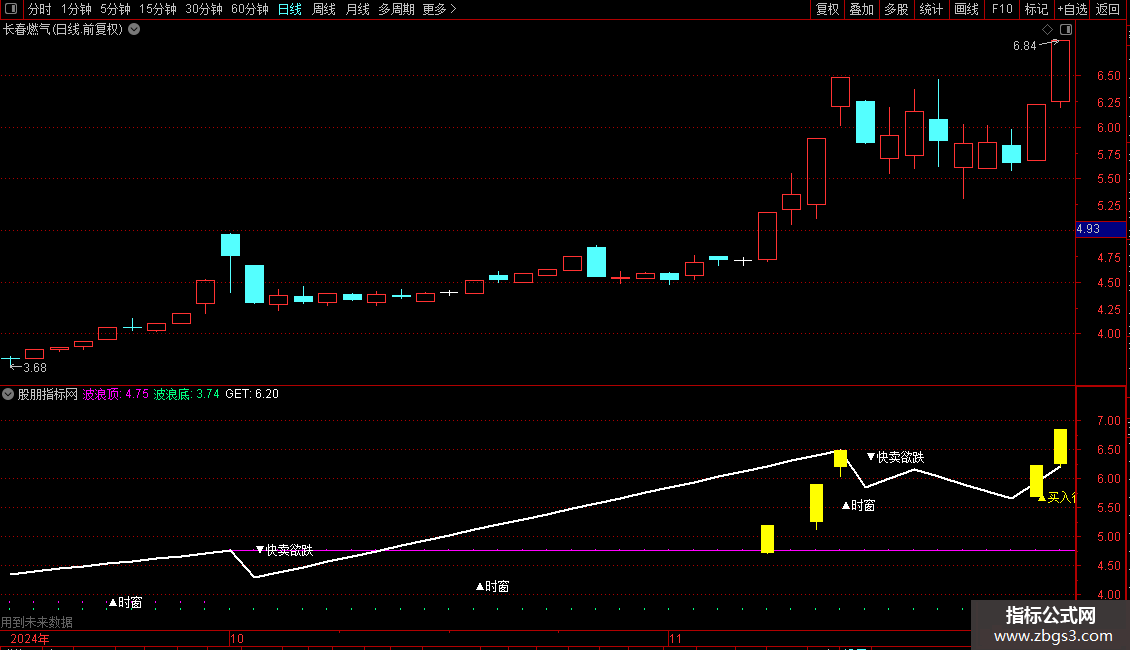The image size is (1130, 650).
Task: Click 返回 to go back
Action: pos(1108,9)
